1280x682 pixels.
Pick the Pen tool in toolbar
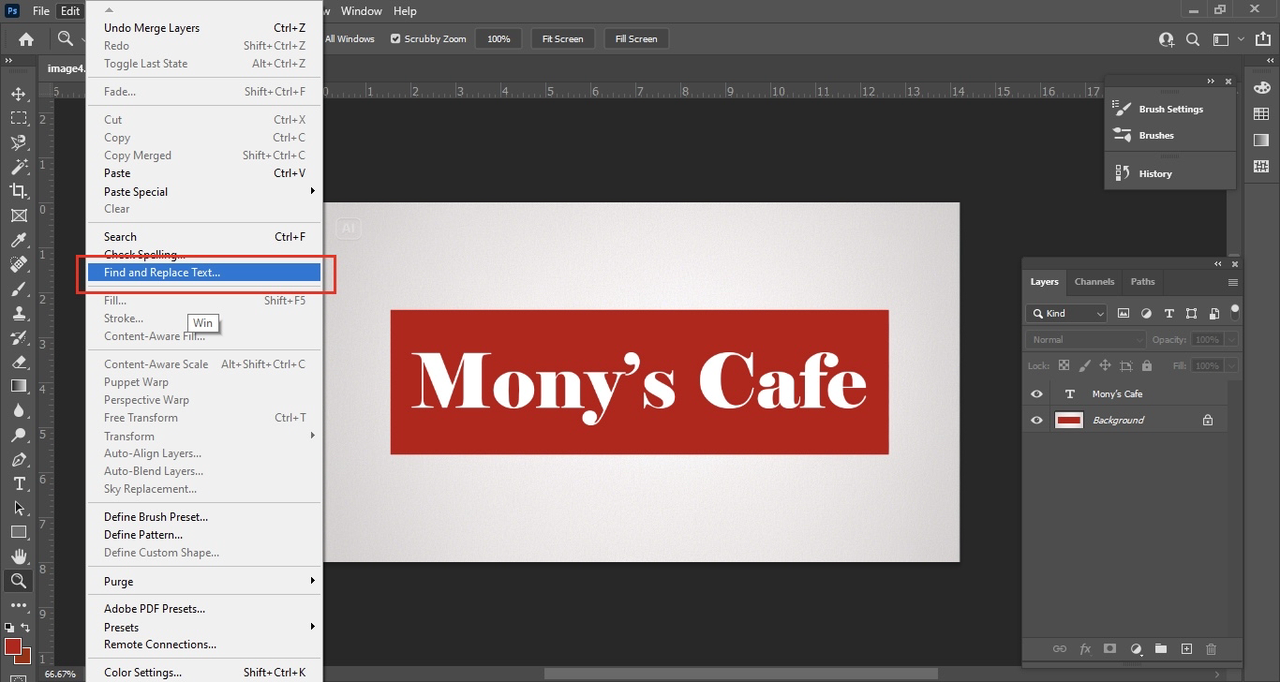click(x=19, y=459)
